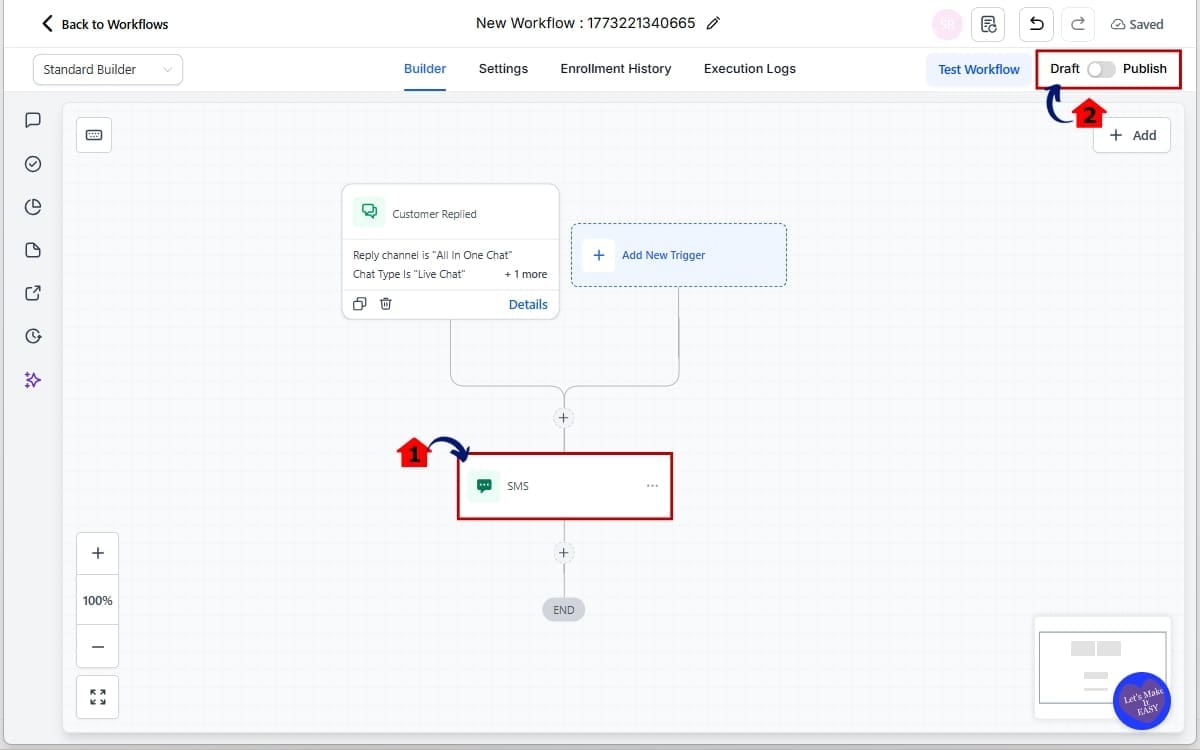Open the Standard Builder dropdown
The height and width of the screenshot is (750, 1200).
coord(108,69)
